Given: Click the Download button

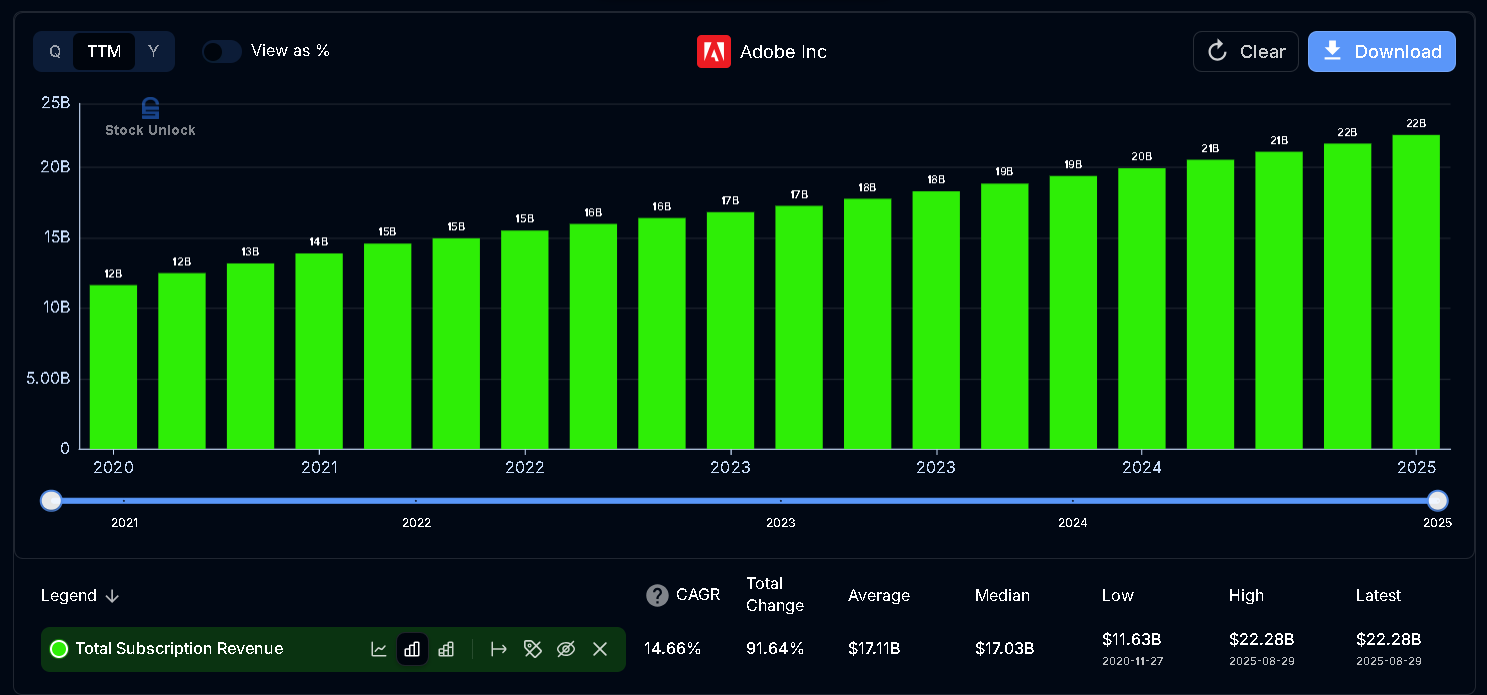Looking at the screenshot, I should click(x=1382, y=52).
